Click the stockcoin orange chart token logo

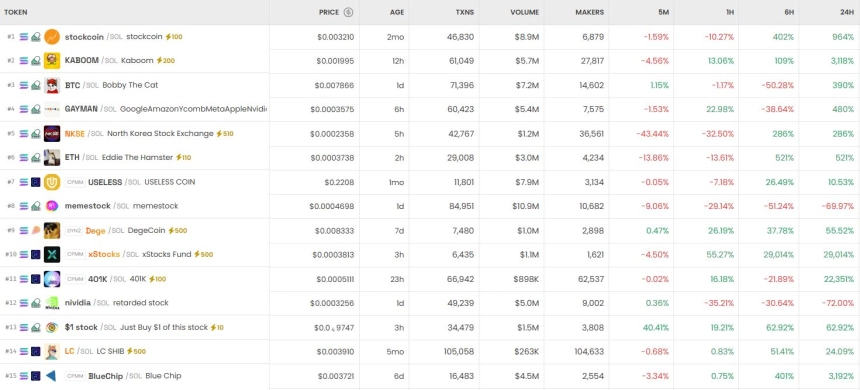(52, 37)
